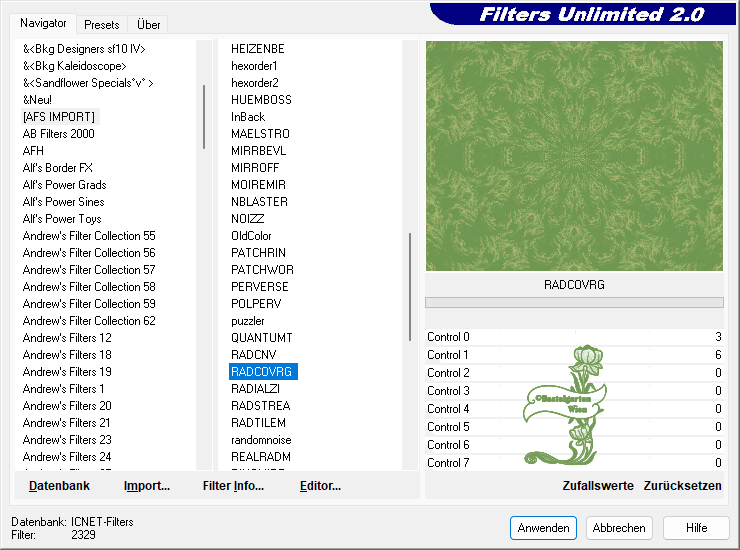
Task: Click the Datenbank button
Action: 59,486
